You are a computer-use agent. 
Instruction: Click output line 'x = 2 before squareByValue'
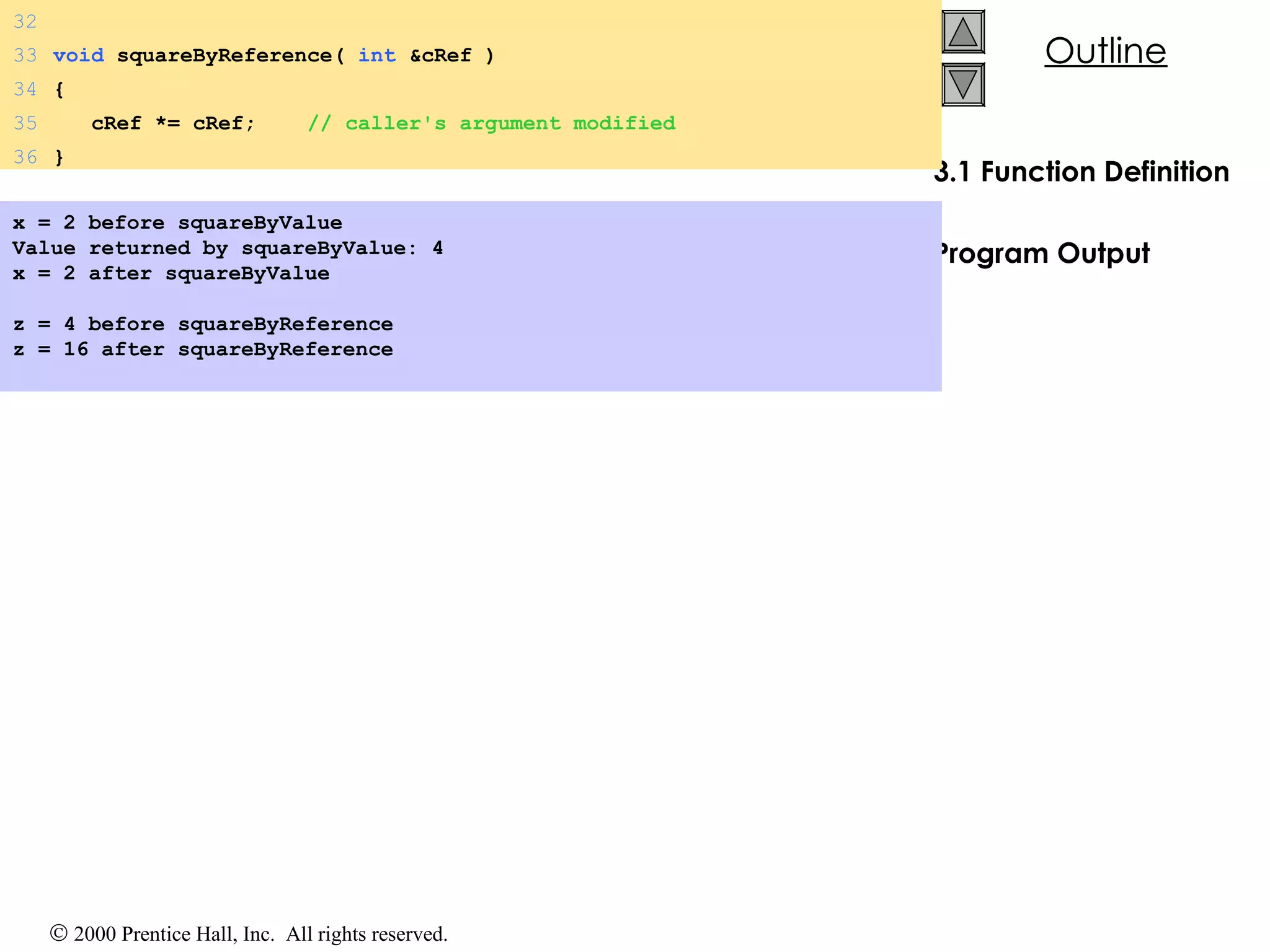tap(177, 223)
